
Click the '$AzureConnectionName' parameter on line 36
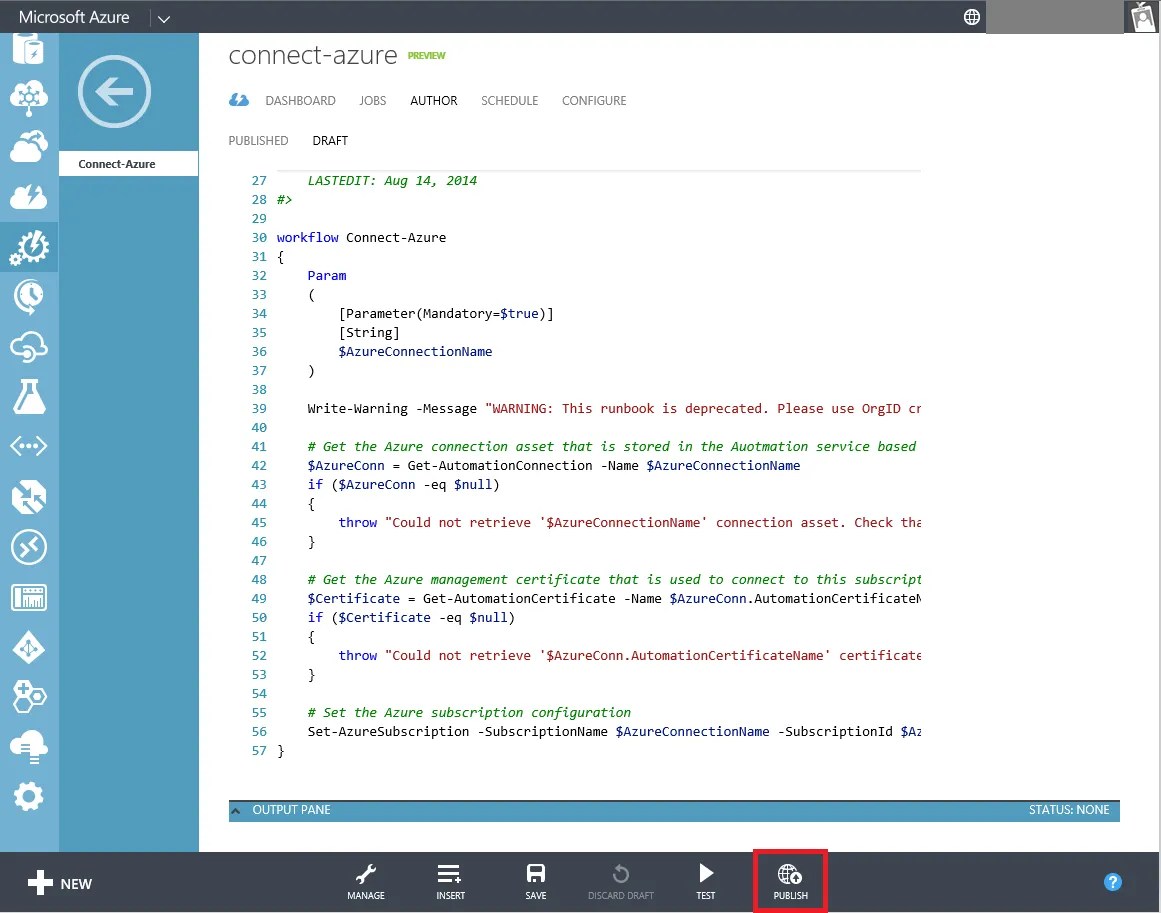(x=415, y=352)
